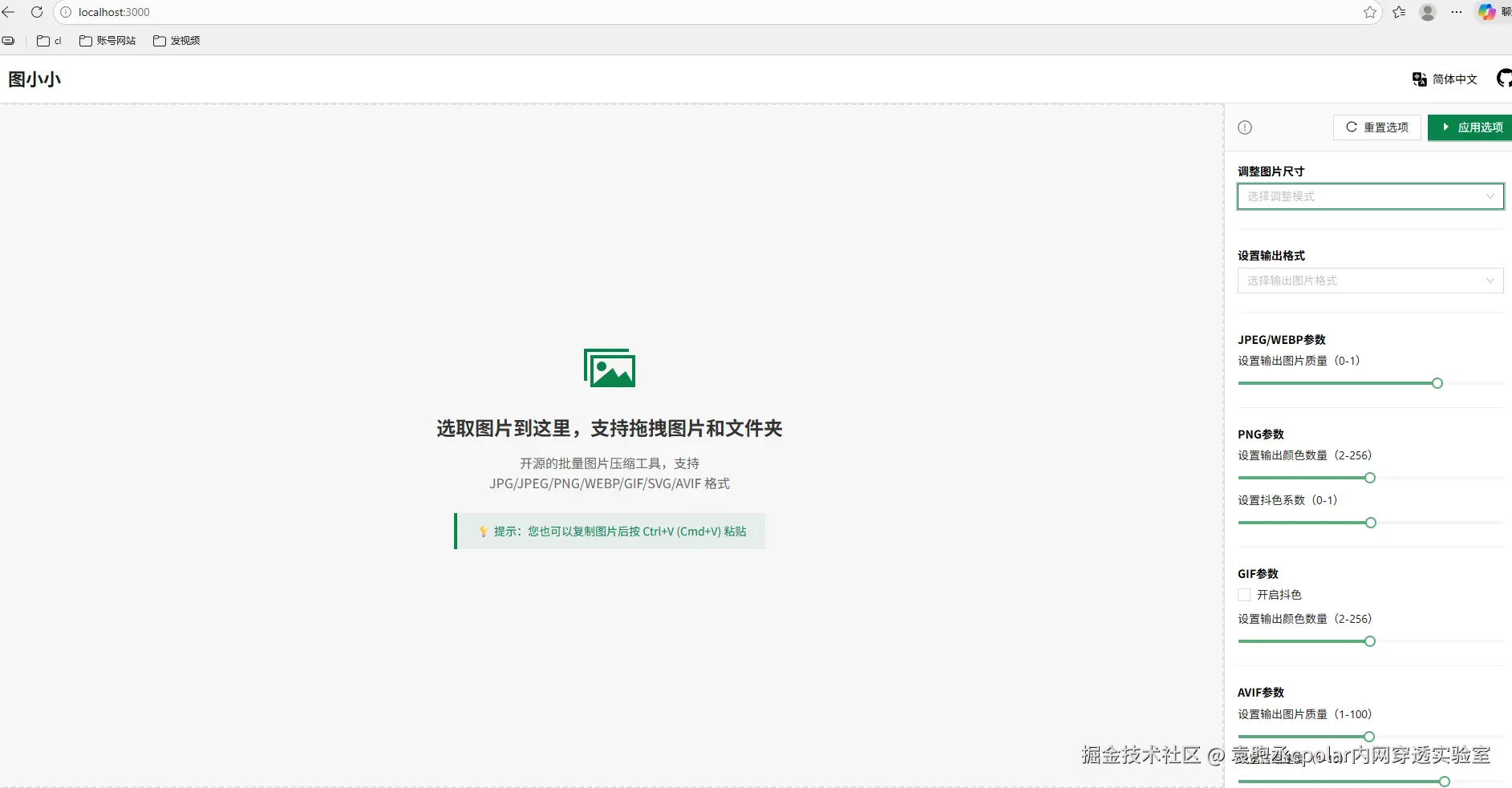Click the exclamation info icon in options panel

coord(1245,127)
